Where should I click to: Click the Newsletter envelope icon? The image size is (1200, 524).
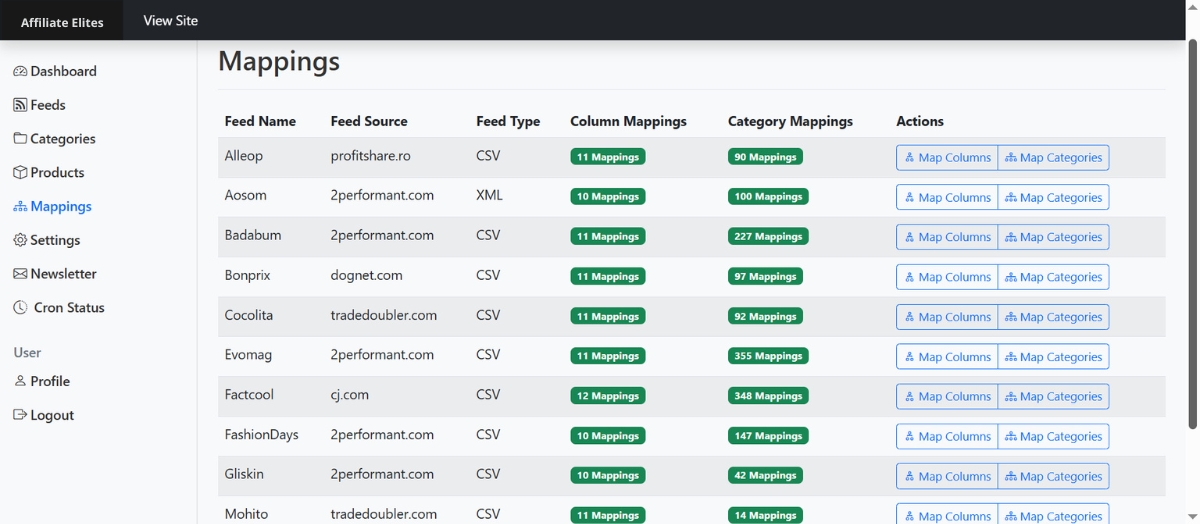(x=20, y=274)
